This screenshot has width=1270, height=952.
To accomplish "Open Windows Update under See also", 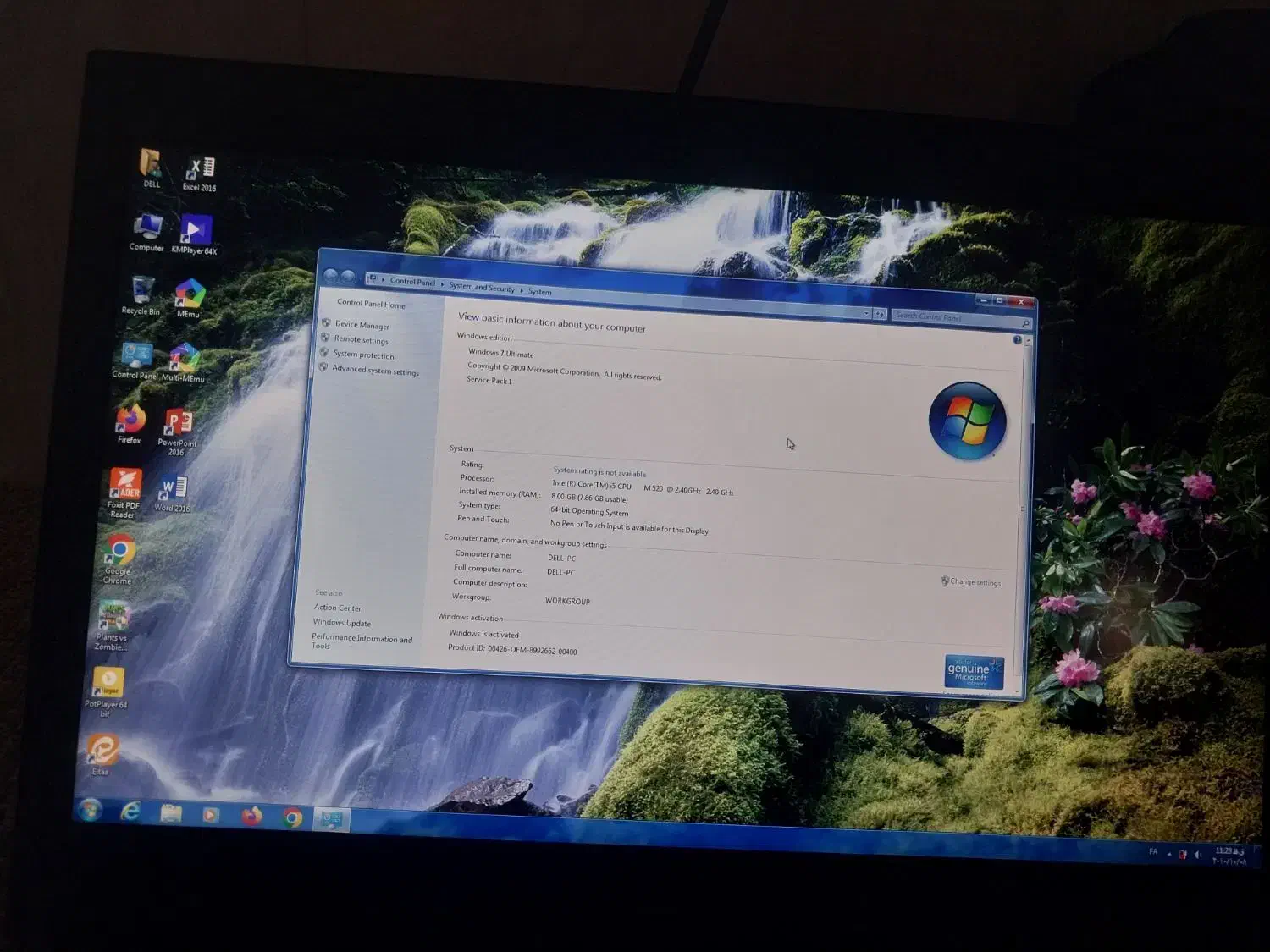I will coord(341,623).
